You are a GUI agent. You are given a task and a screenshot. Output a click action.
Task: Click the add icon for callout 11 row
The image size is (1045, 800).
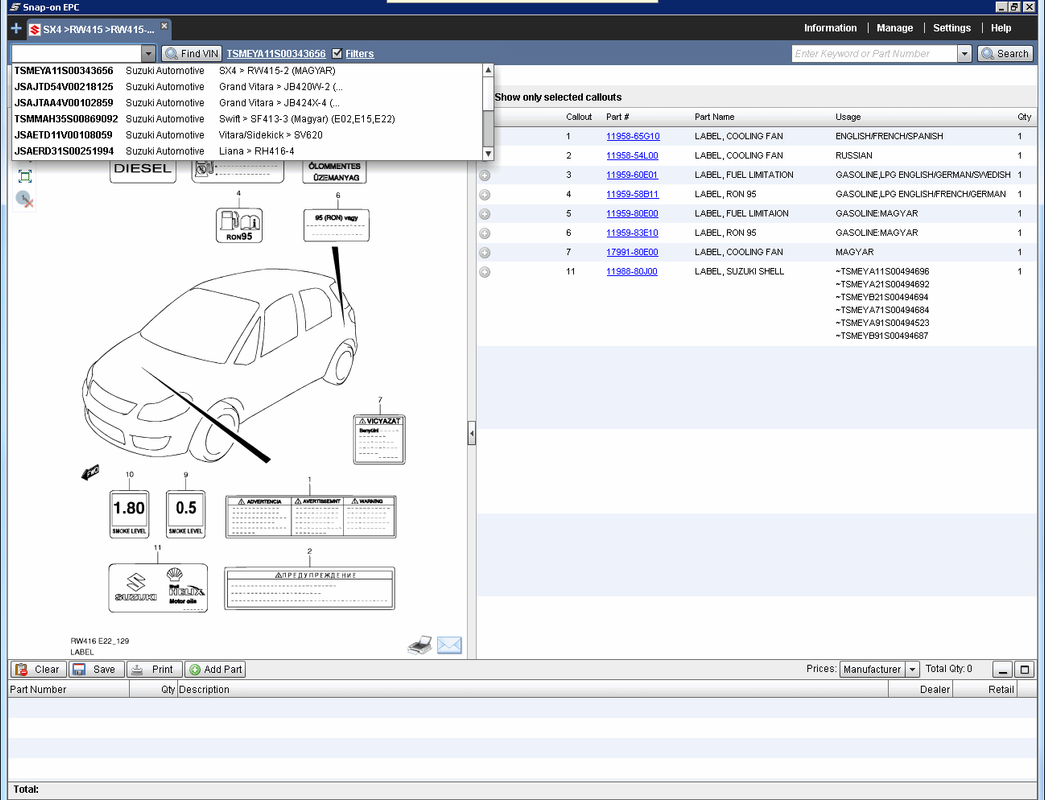pyautogui.click(x=485, y=272)
